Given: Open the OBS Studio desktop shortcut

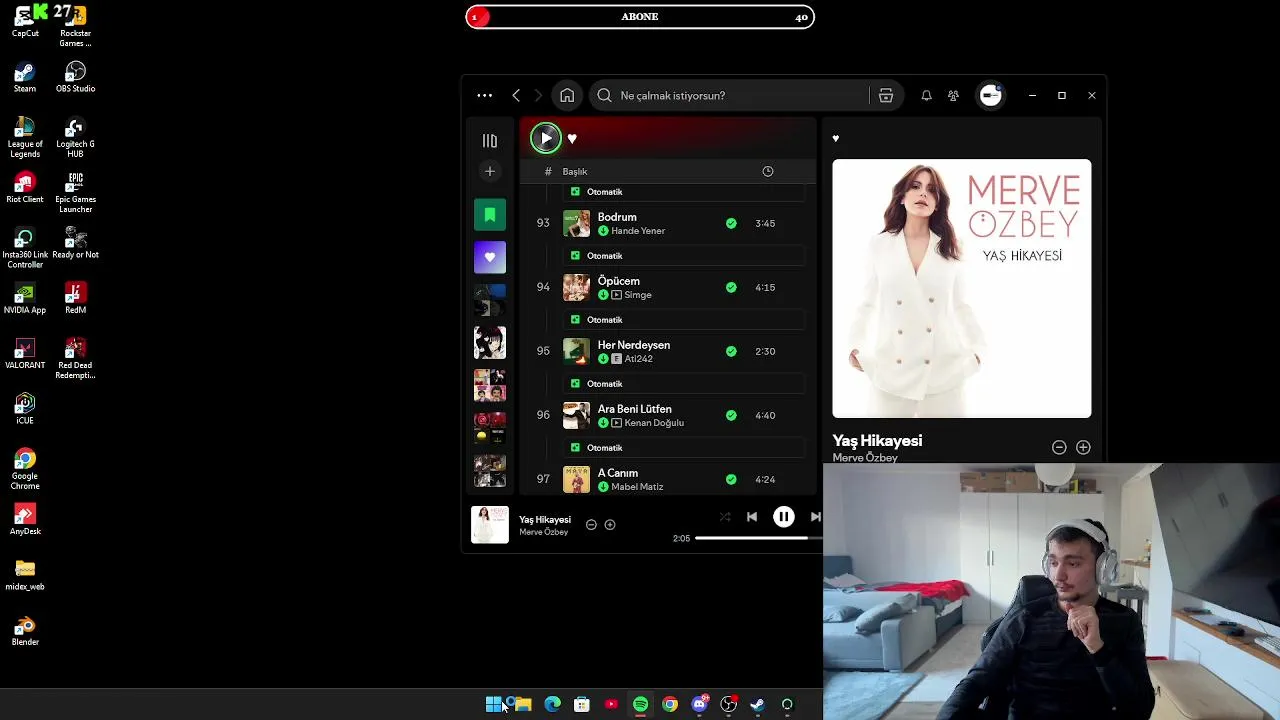Looking at the screenshot, I should [x=75, y=77].
